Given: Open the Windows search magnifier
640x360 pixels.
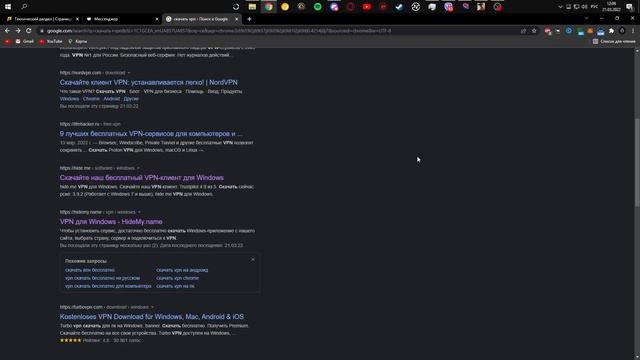Looking at the screenshot, I should (24, 7).
